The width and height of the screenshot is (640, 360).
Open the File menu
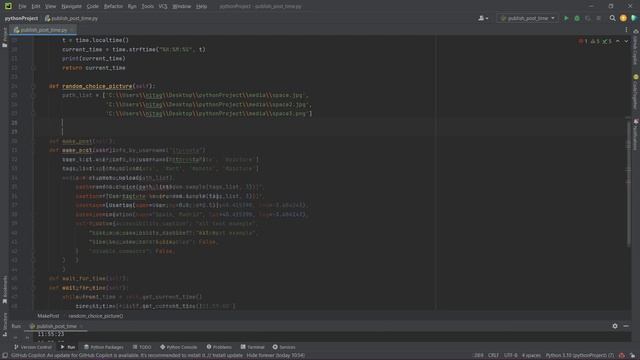coord(22,6)
